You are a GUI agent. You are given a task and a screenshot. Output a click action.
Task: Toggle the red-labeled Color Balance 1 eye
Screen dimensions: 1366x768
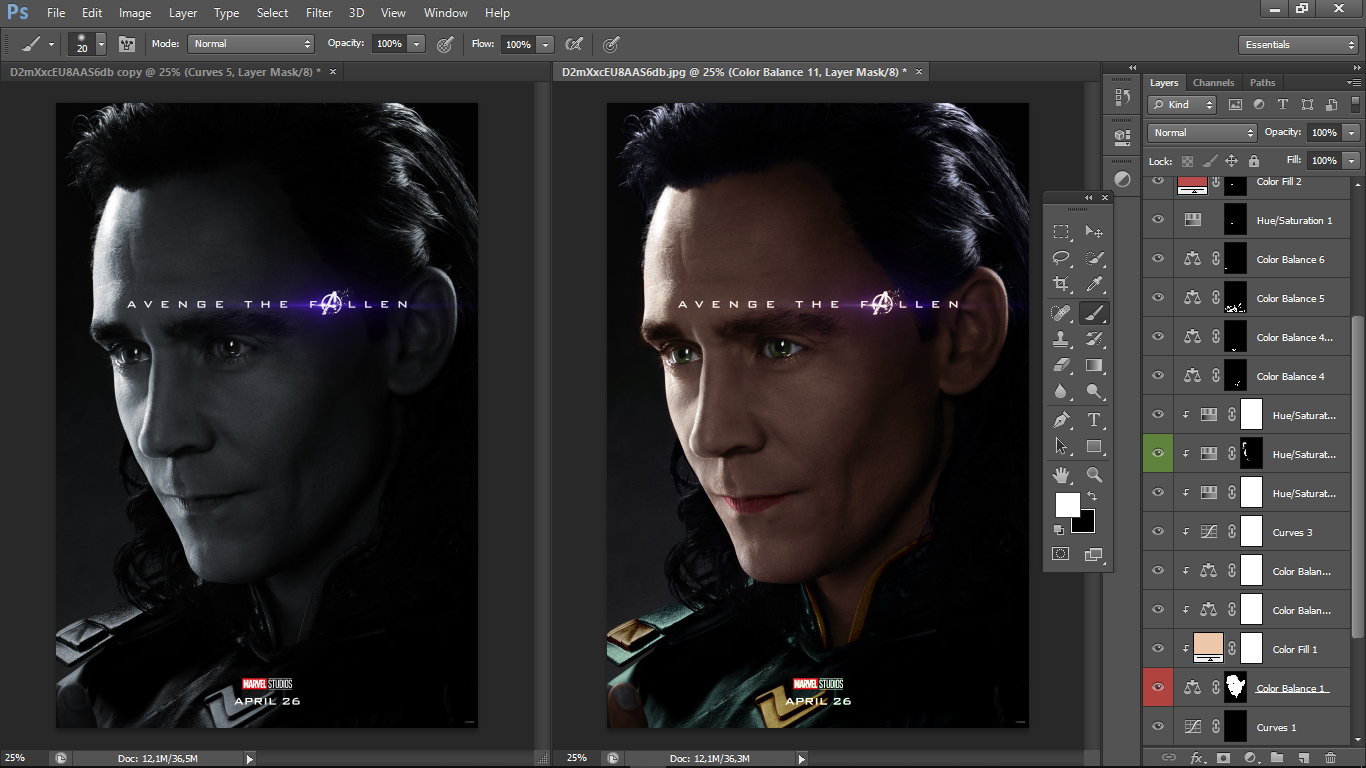tap(1158, 688)
